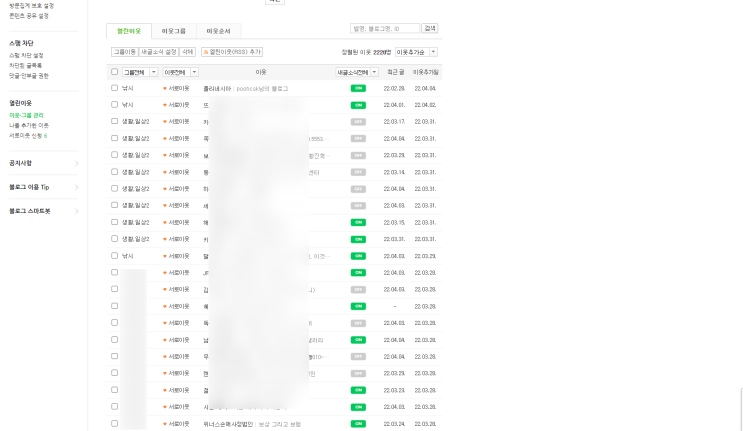Click the 삭제 delete button
743x431 pixels.
tap(188, 52)
